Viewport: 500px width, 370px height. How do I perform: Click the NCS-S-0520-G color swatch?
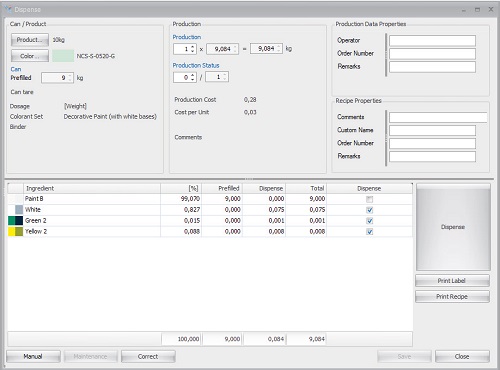63,56
